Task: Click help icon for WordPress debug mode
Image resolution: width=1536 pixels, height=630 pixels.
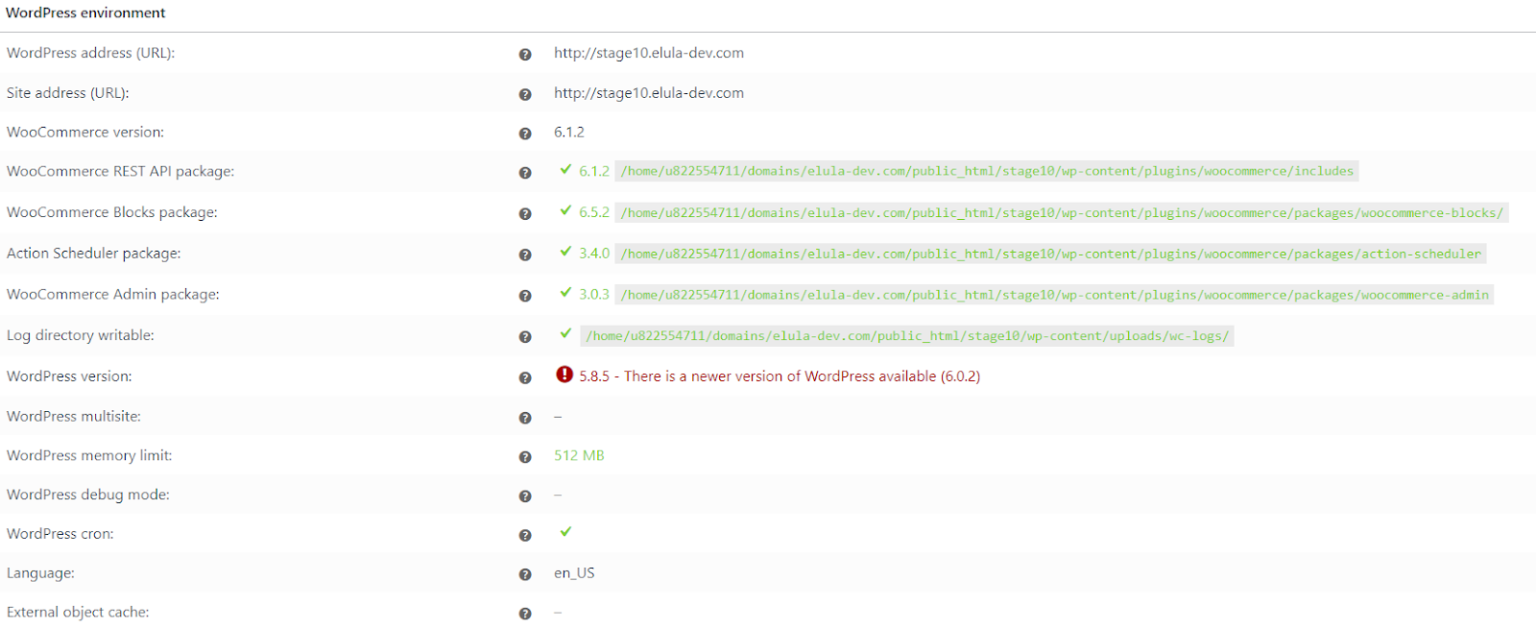Action: [x=525, y=496]
